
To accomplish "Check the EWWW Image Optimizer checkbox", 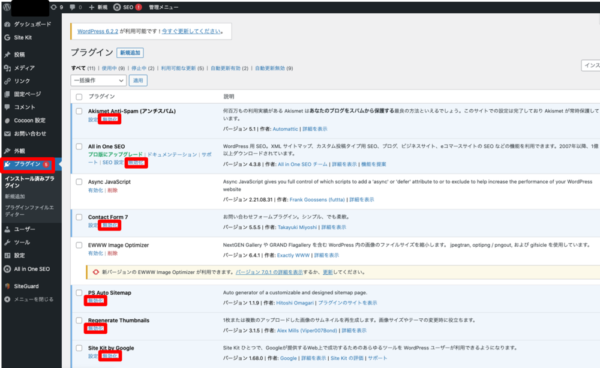I will [79, 245].
